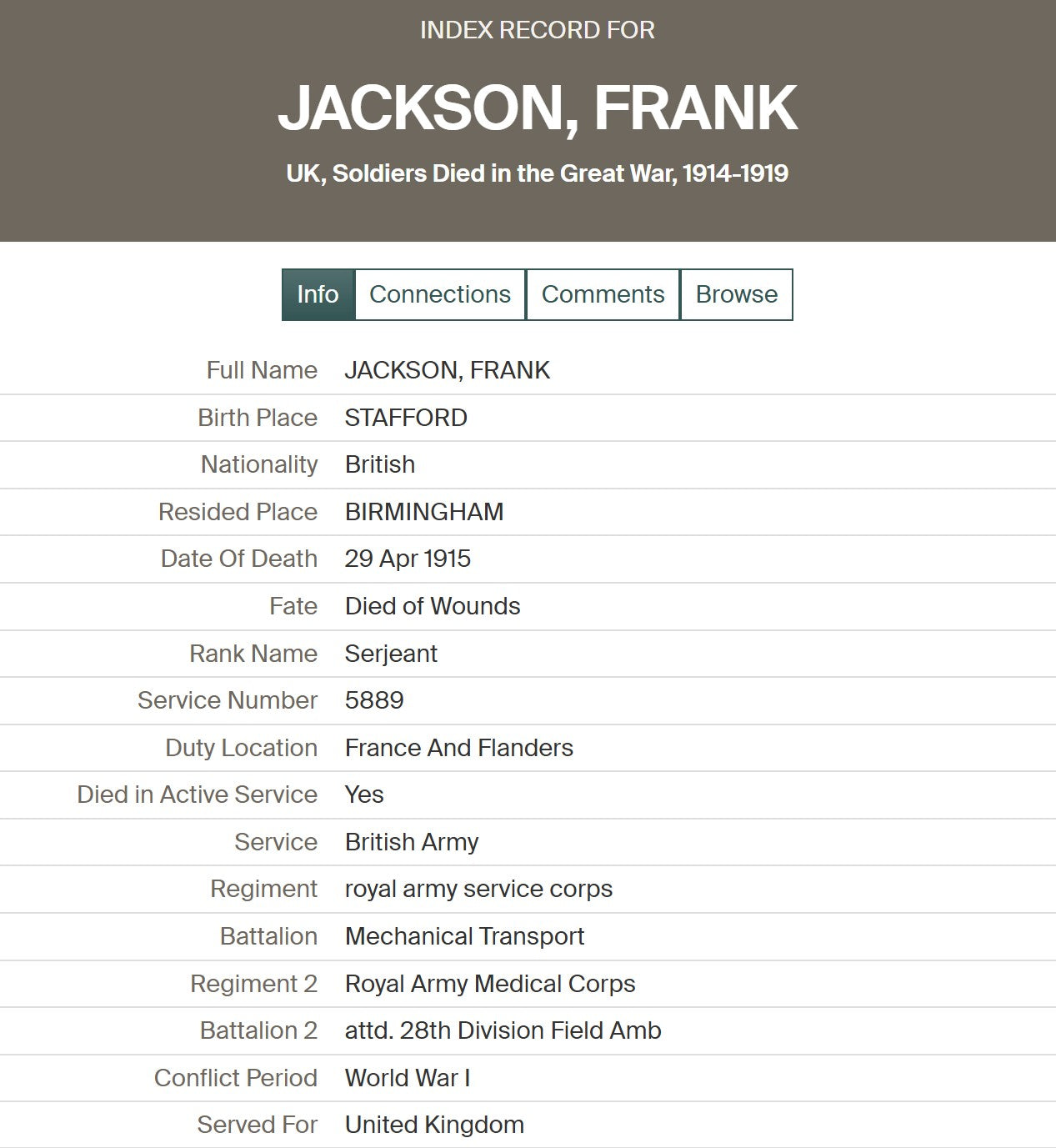Click service number 5889

[374, 700]
